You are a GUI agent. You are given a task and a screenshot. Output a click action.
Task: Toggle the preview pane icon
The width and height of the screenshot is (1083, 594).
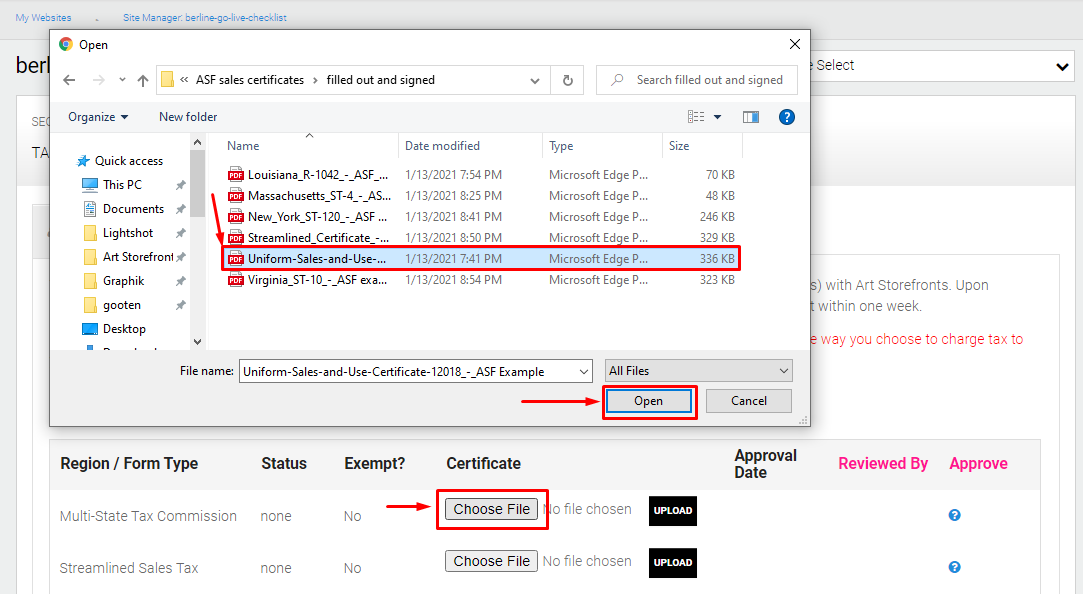[751, 117]
